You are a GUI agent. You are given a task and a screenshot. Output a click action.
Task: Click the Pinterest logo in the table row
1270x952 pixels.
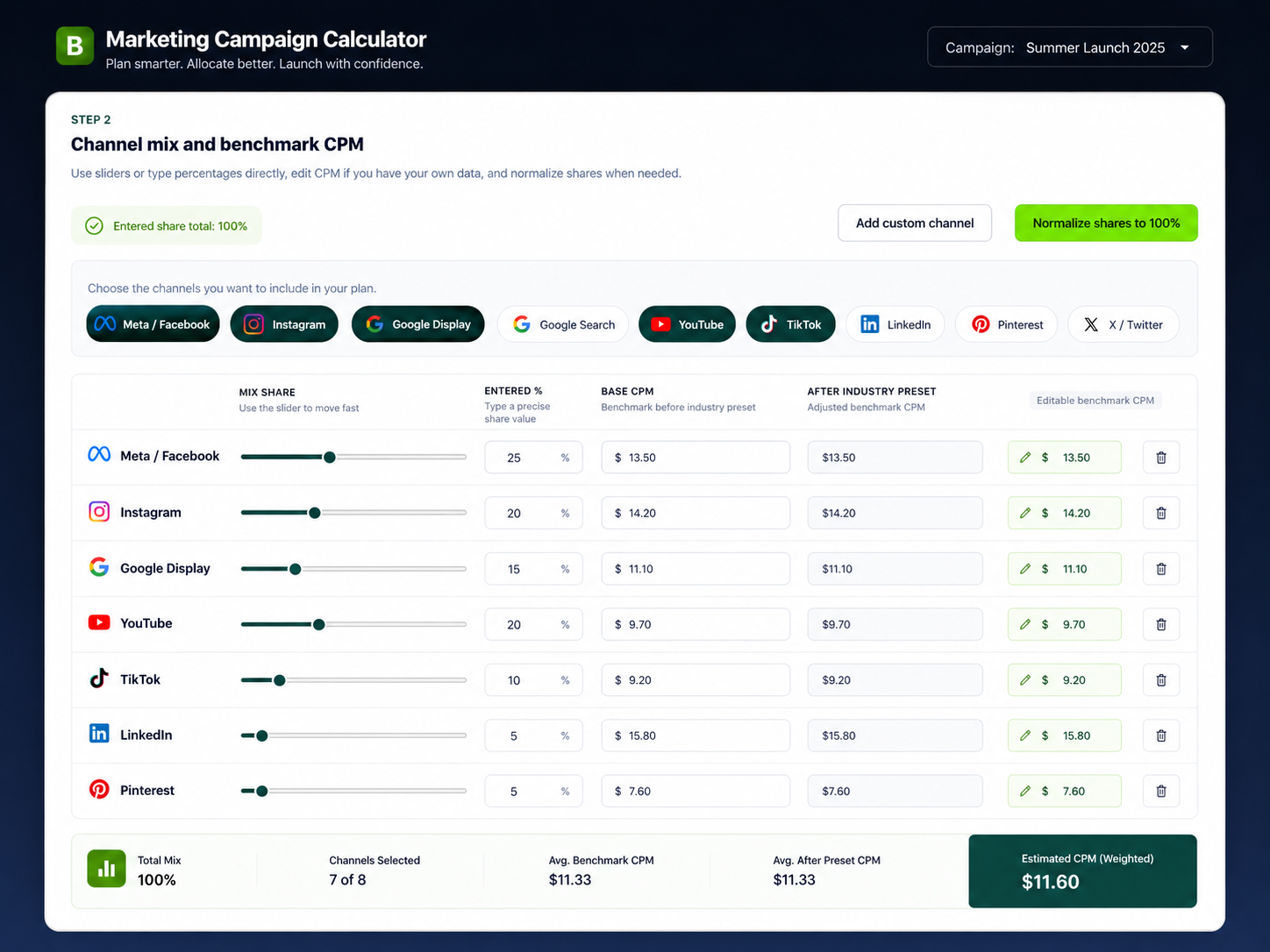[99, 789]
